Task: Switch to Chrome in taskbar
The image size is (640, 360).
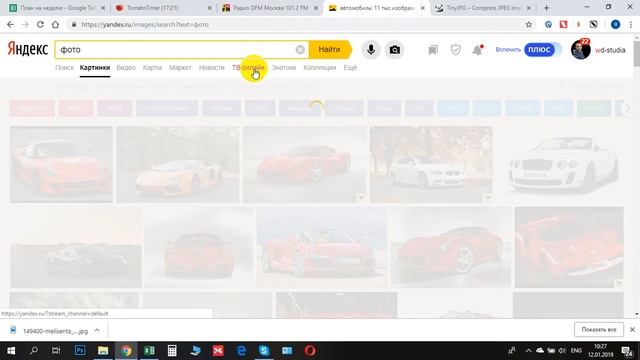Action: pos(126,351)
